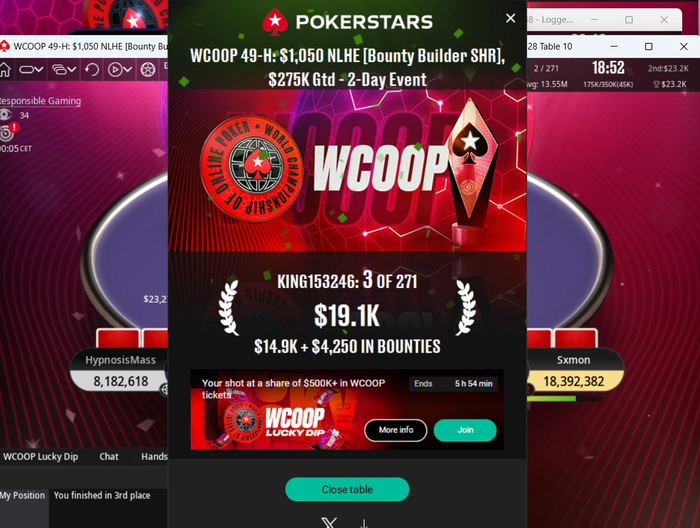Open the Responsible Gaming link

(40, 101)
